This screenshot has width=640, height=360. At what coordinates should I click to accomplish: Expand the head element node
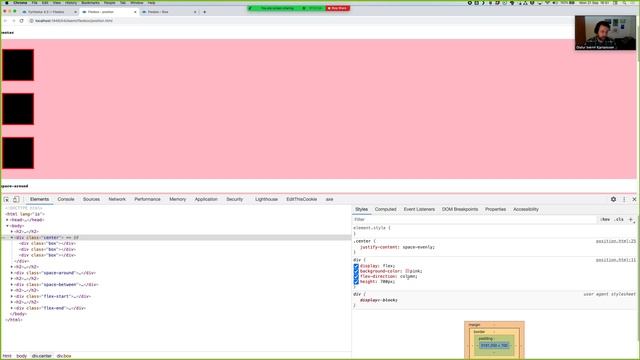click(x=7, y=220)
